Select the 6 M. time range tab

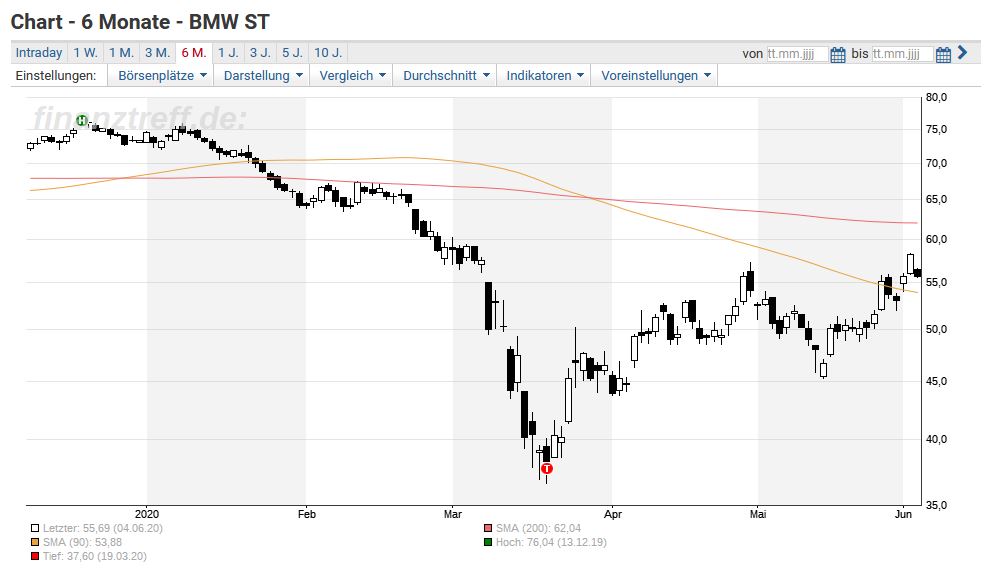(x=194, y=53)
